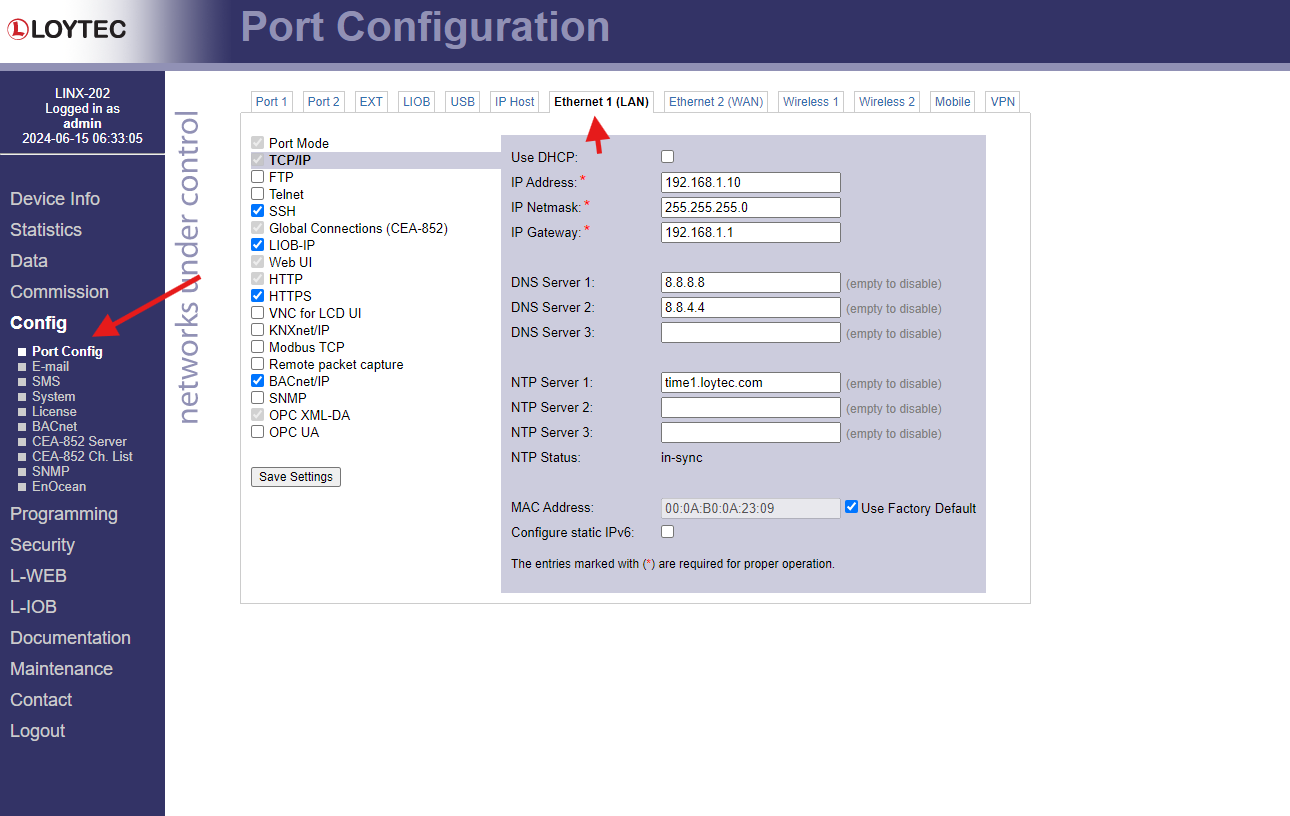Enable the FTP service checkbox

[257, 177]
